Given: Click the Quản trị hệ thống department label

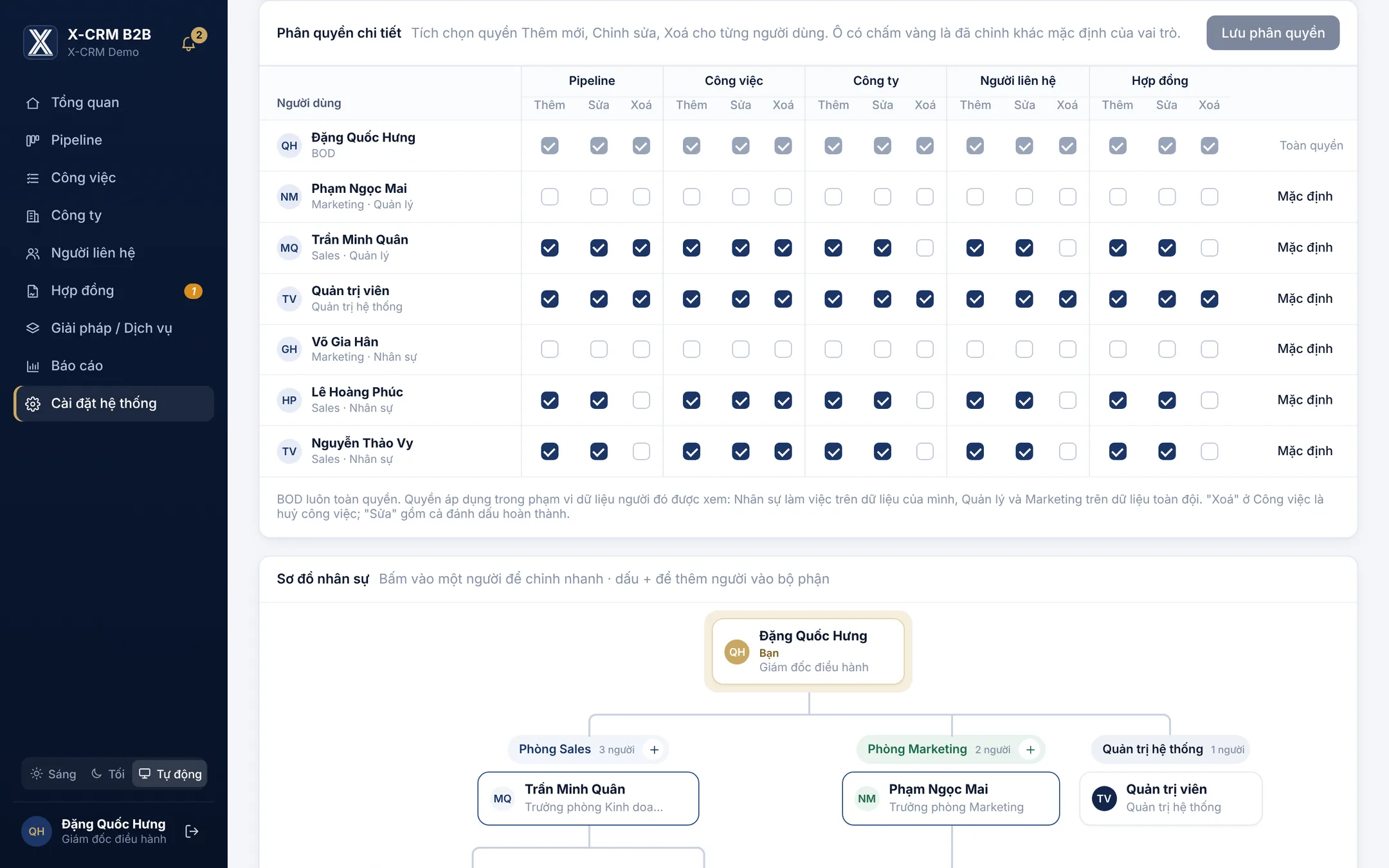Looking at the screenshot, I should [1152, 750].
